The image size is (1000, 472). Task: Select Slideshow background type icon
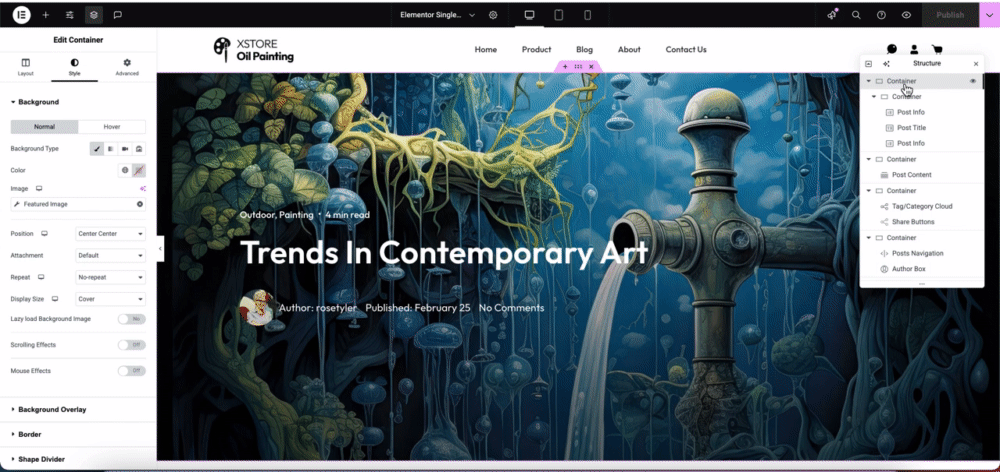(139, 149)
